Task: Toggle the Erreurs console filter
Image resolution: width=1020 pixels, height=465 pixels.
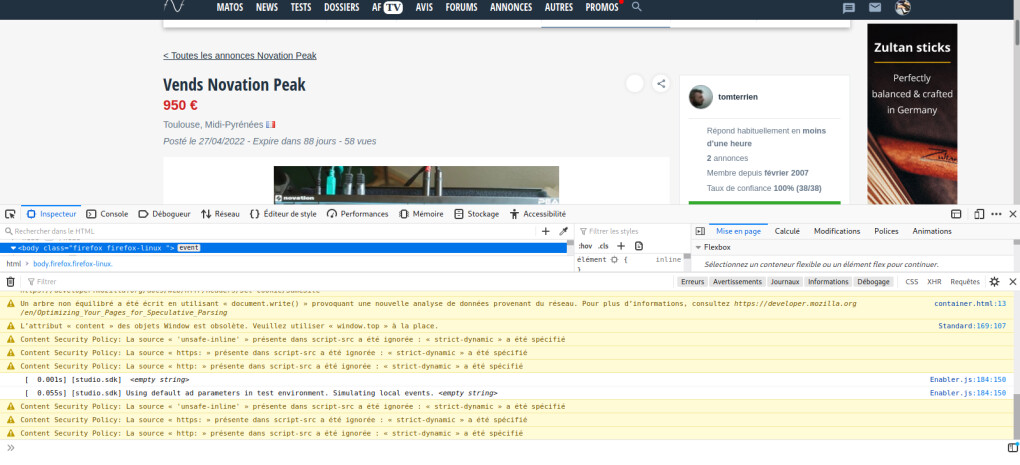Action: pyautogui.click(x=693, y=282)
